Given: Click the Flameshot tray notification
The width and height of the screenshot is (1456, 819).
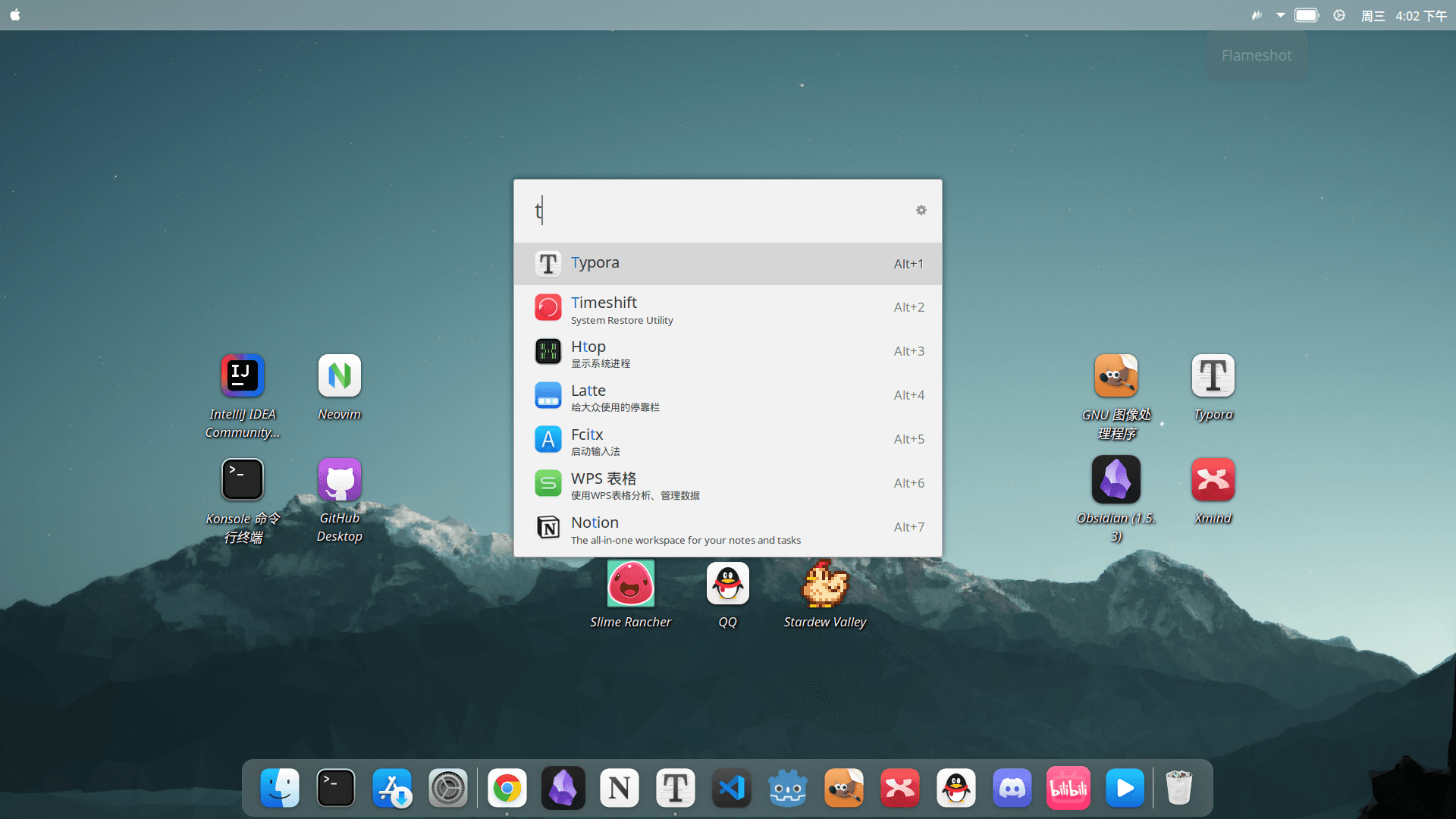Looking at the screenshot, I should (x=1257, y=55).
